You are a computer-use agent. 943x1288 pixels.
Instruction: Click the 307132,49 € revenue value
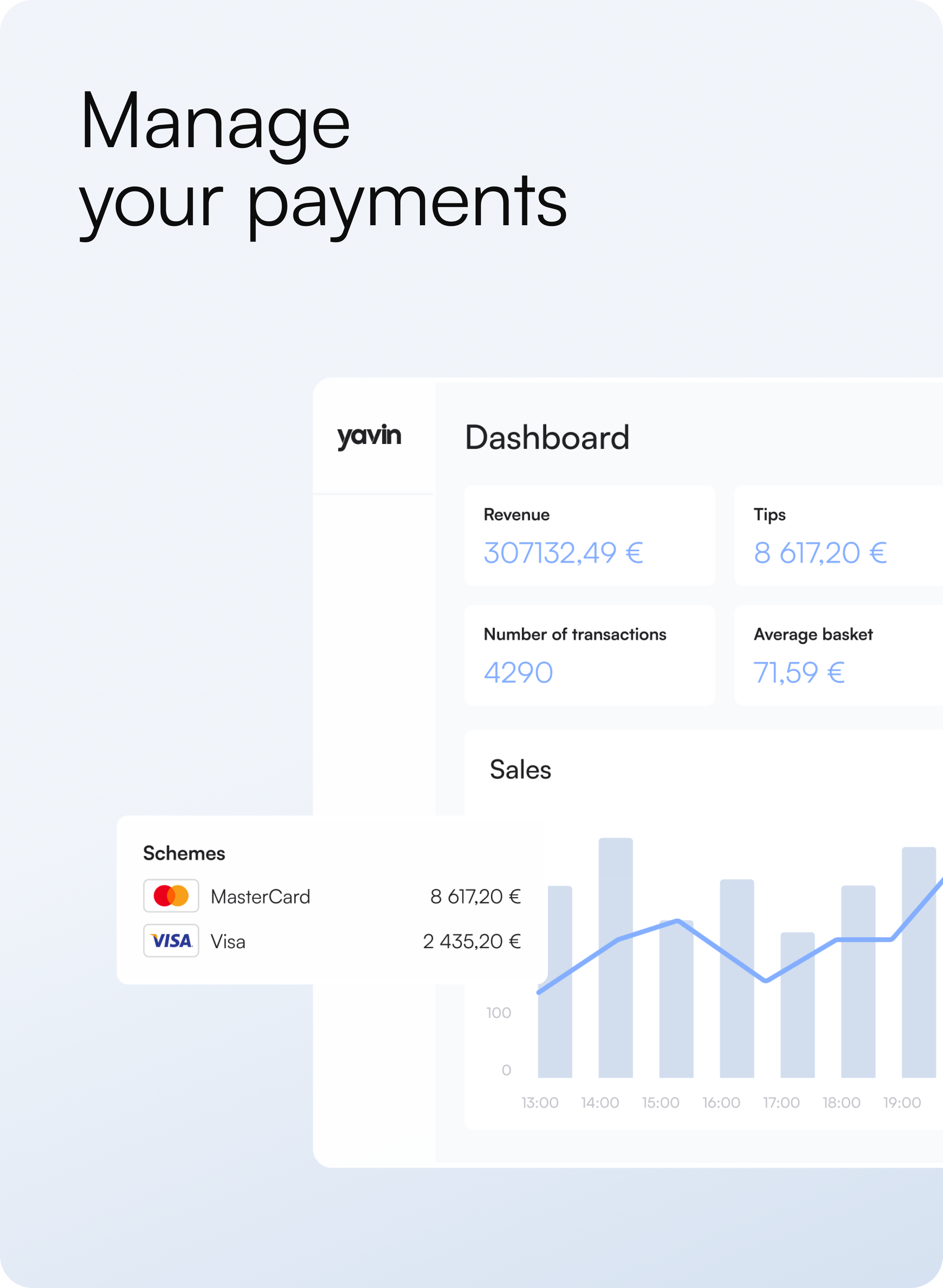[563, 553]
